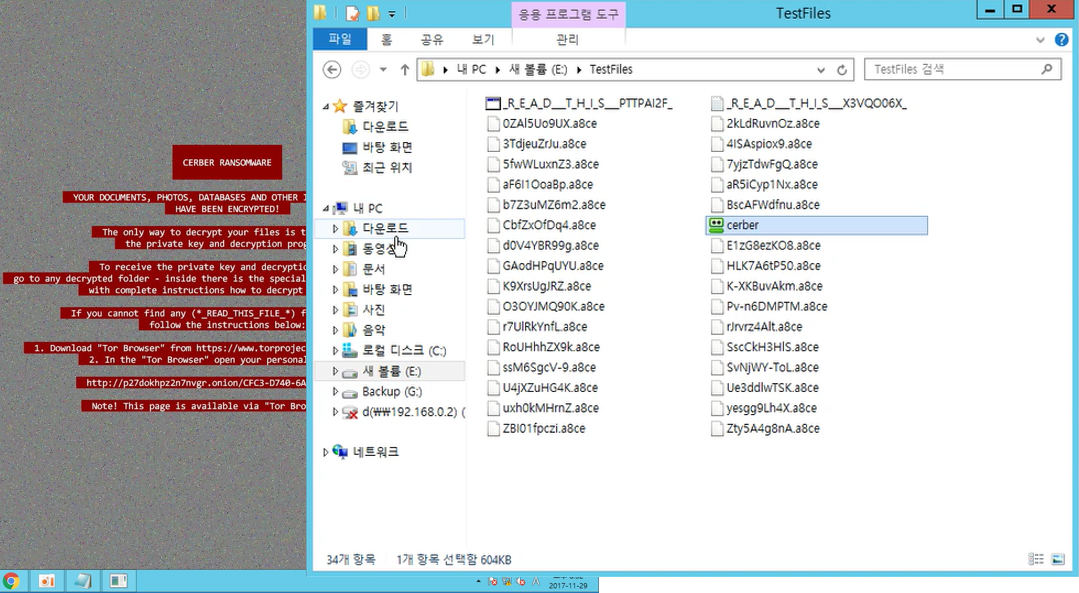Expand the ribbon with the chevron
The image size is (1079, 593).
(1040, 40)
